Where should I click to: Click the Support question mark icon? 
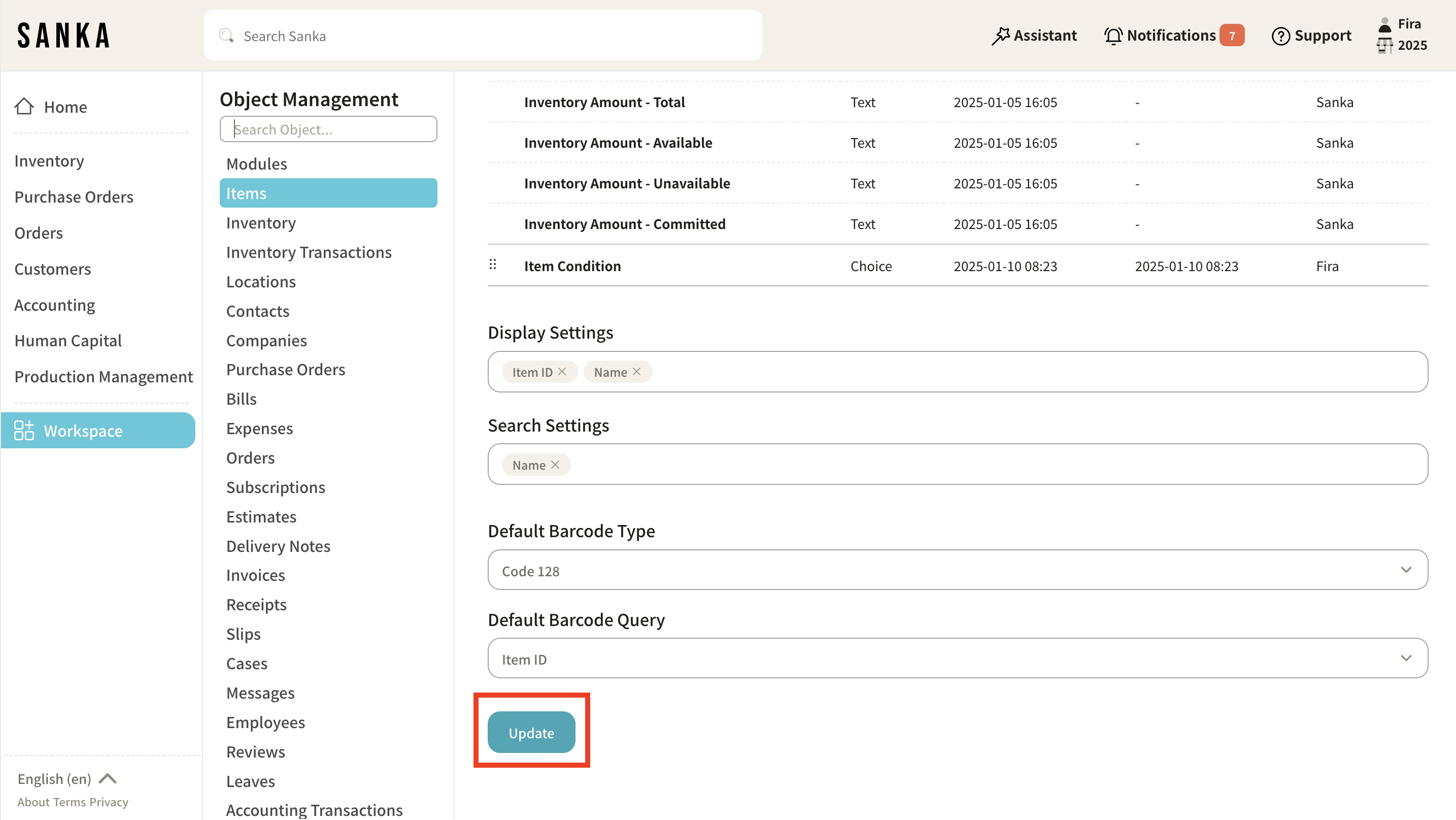click(1280, 36)
